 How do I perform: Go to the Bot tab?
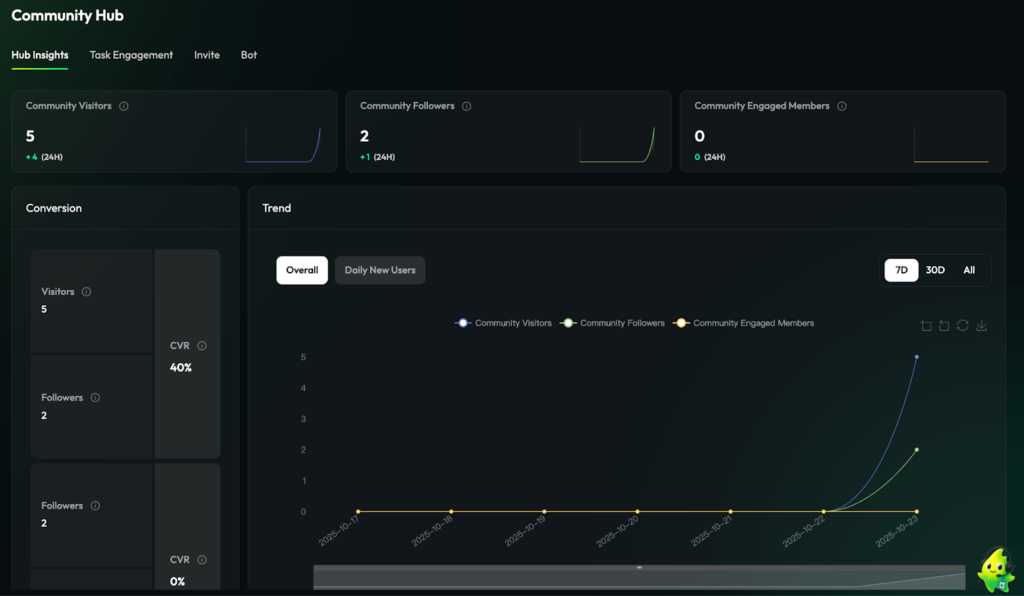[x=249, y=55]
